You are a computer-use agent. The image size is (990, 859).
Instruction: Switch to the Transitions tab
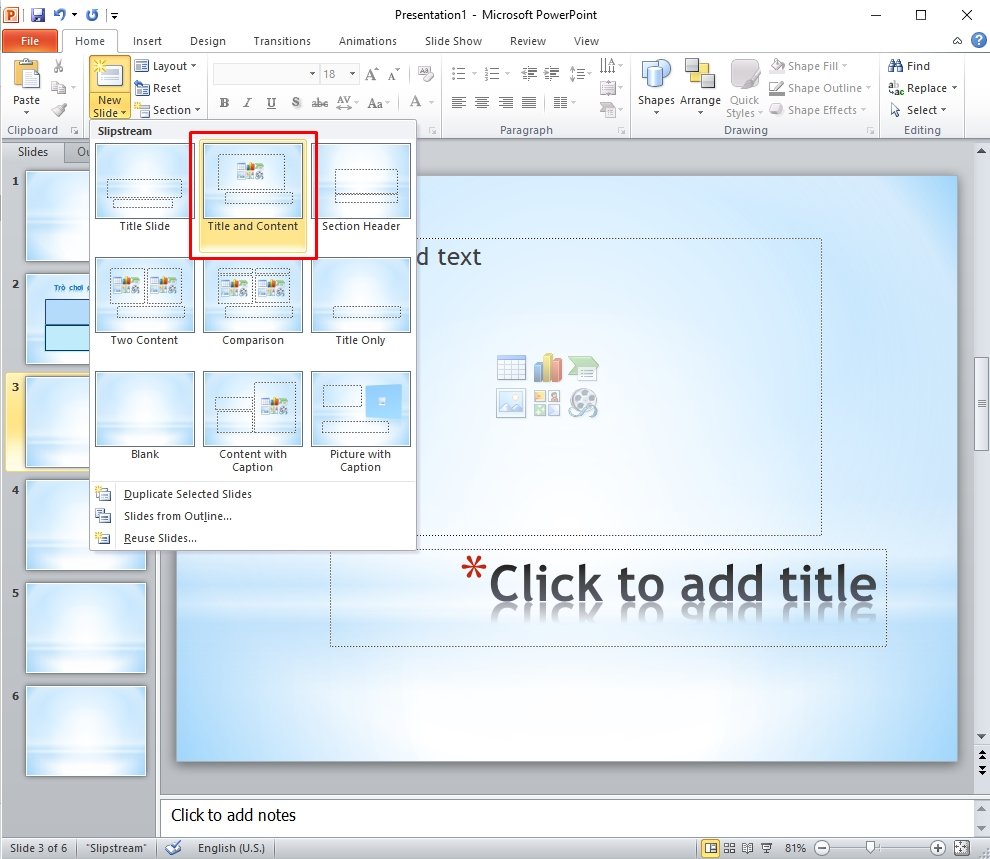tap(282, 41)
